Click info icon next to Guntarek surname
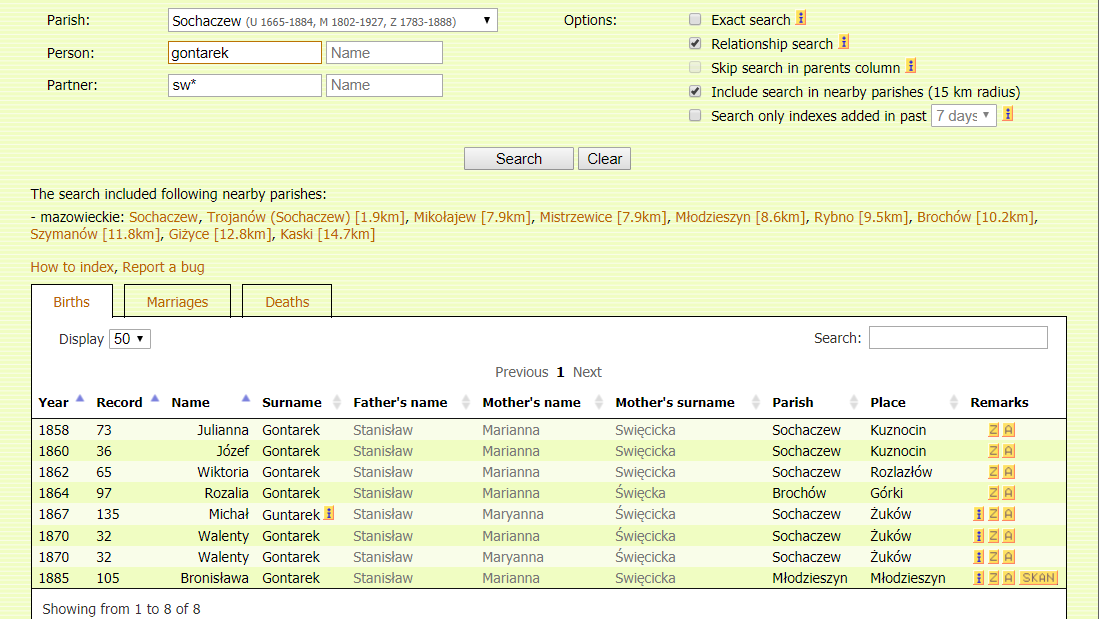 tap(329, 514)
